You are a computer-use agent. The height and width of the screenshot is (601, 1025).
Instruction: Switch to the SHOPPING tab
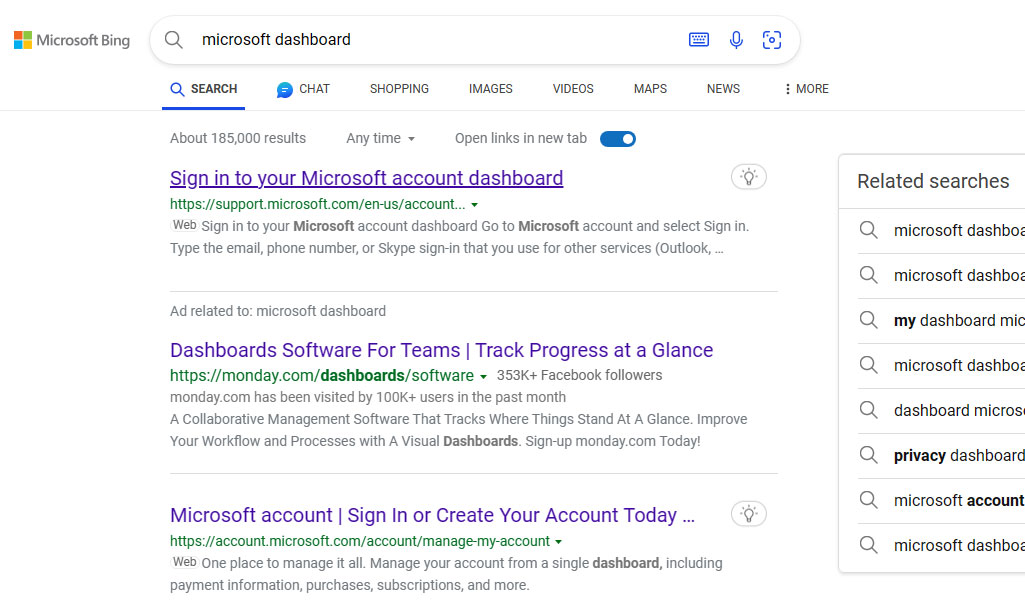[x=399, y=89]
